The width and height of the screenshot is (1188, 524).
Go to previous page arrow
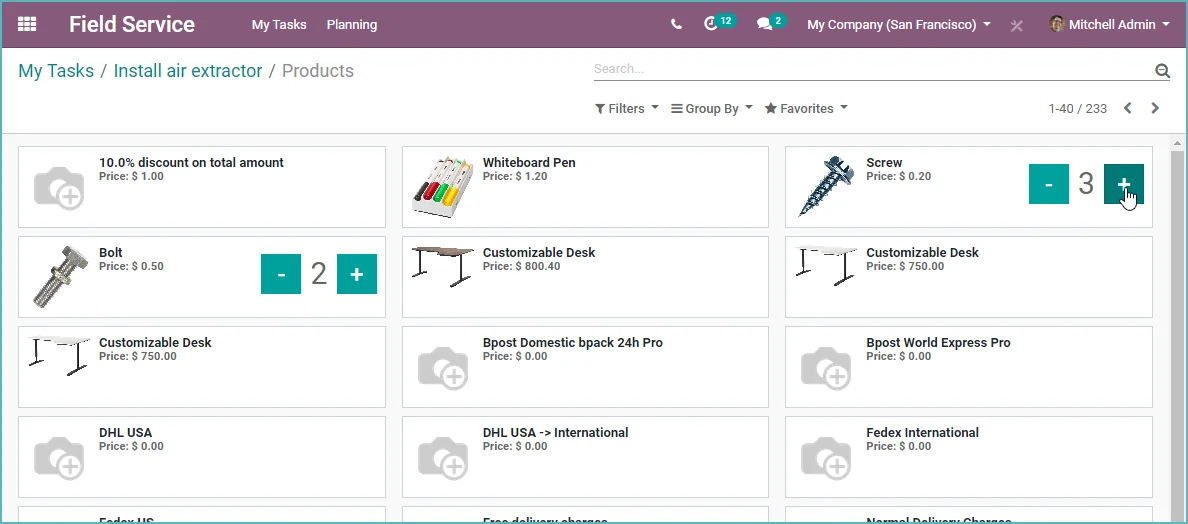(x=1127, y=108)
